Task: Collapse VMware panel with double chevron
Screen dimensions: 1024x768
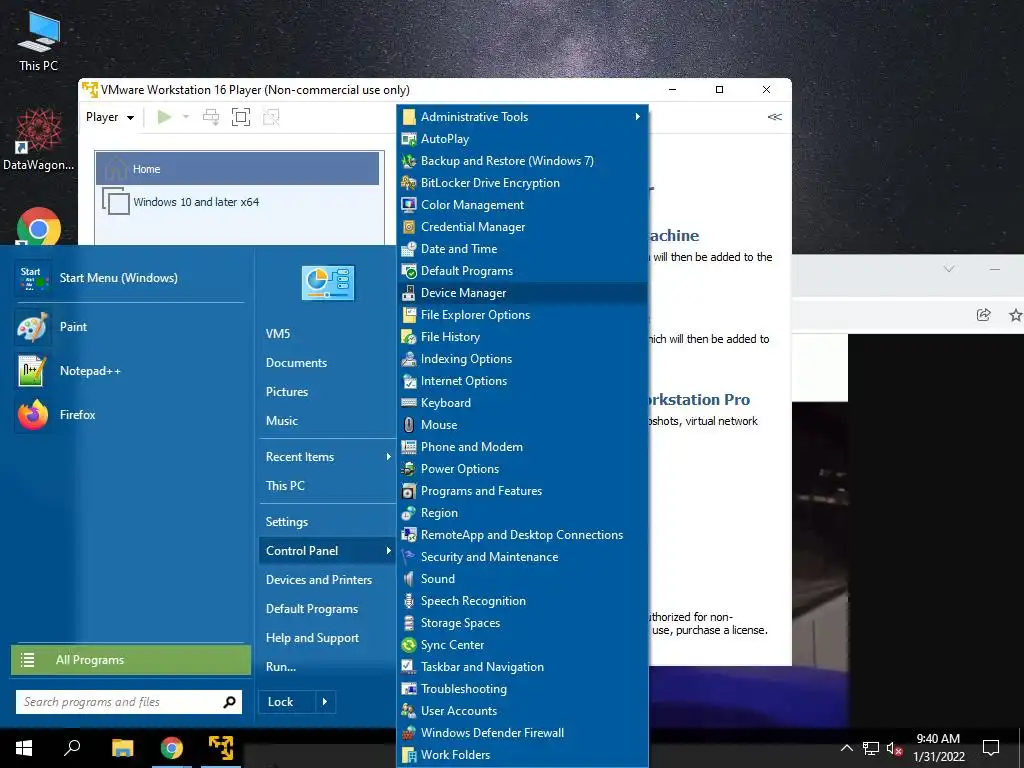Action: [775, 117]
